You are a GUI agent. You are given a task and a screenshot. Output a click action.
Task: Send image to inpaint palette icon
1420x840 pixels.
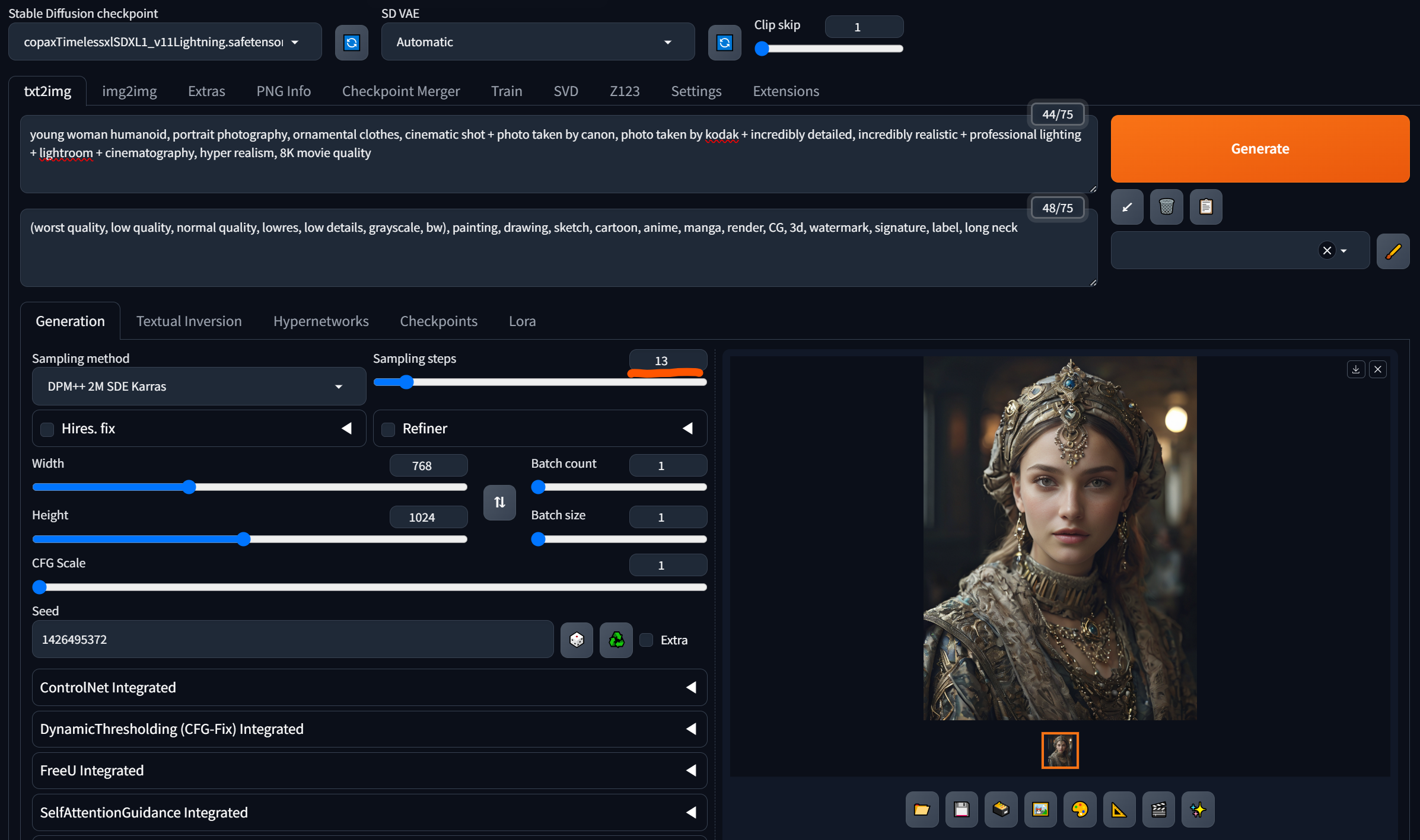coord(1080,809)
